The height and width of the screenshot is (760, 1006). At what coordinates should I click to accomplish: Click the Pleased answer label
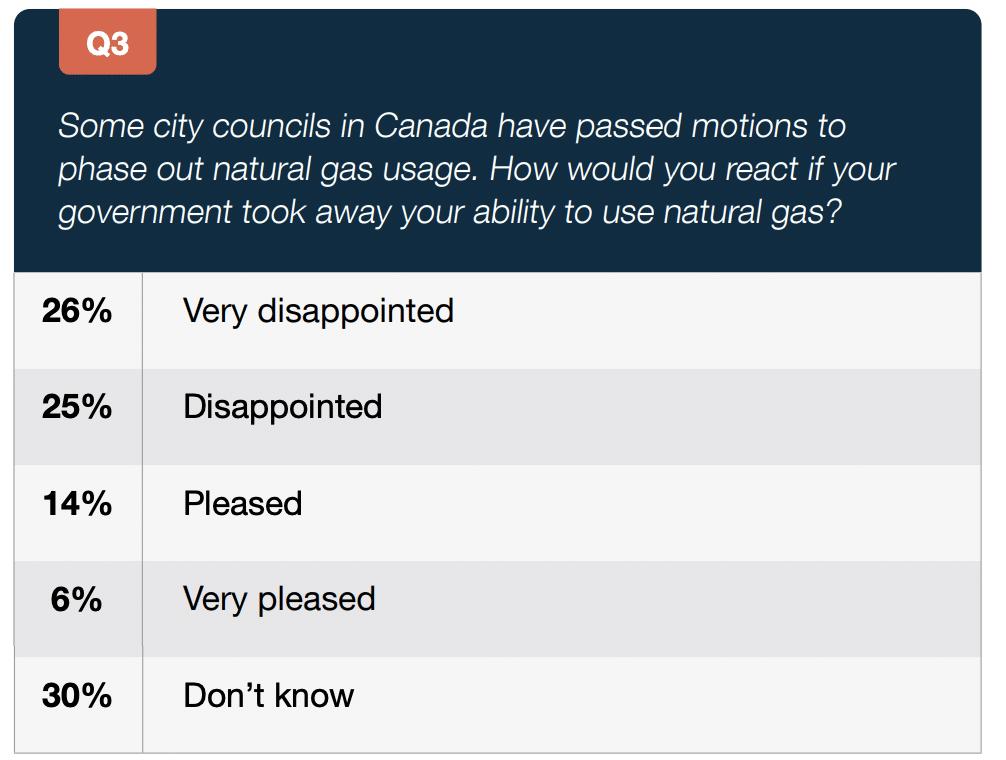coord(243,503)
